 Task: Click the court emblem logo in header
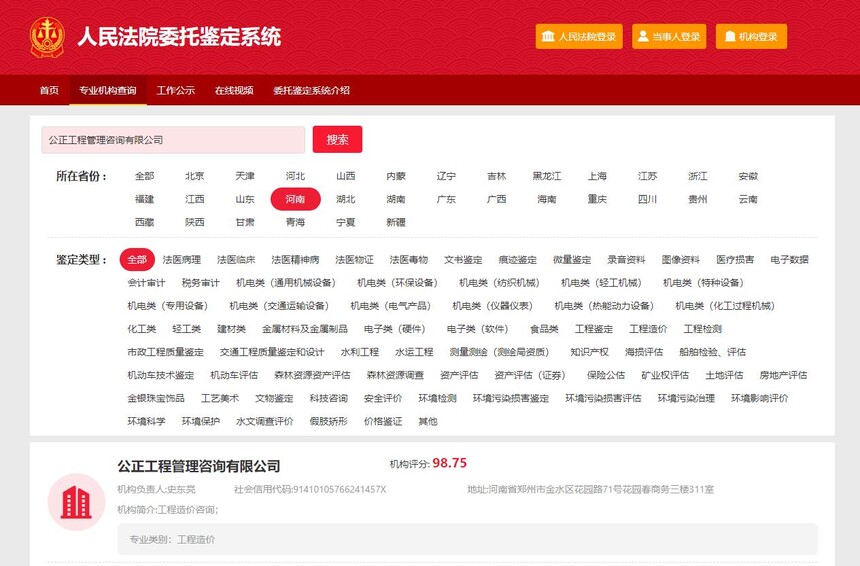46,37
